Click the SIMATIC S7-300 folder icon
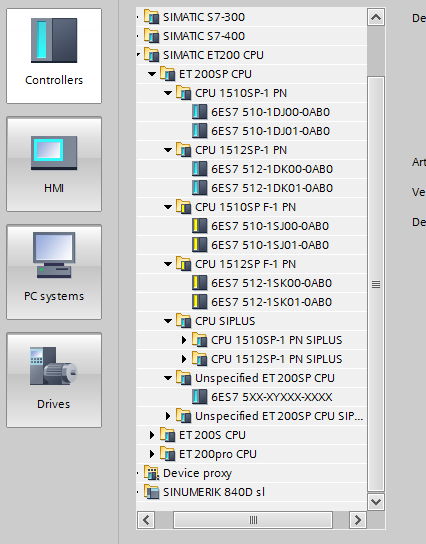The image size is (426, 544). point(152,17)
